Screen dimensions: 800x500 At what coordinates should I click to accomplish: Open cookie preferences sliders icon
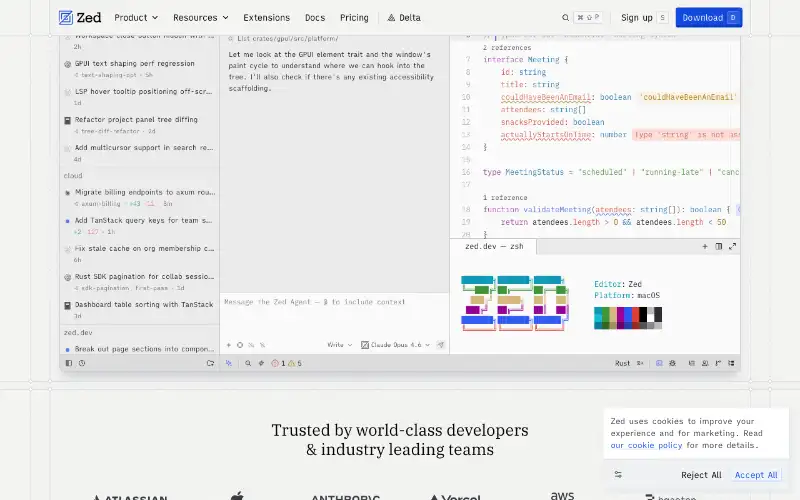pos(618,474)
